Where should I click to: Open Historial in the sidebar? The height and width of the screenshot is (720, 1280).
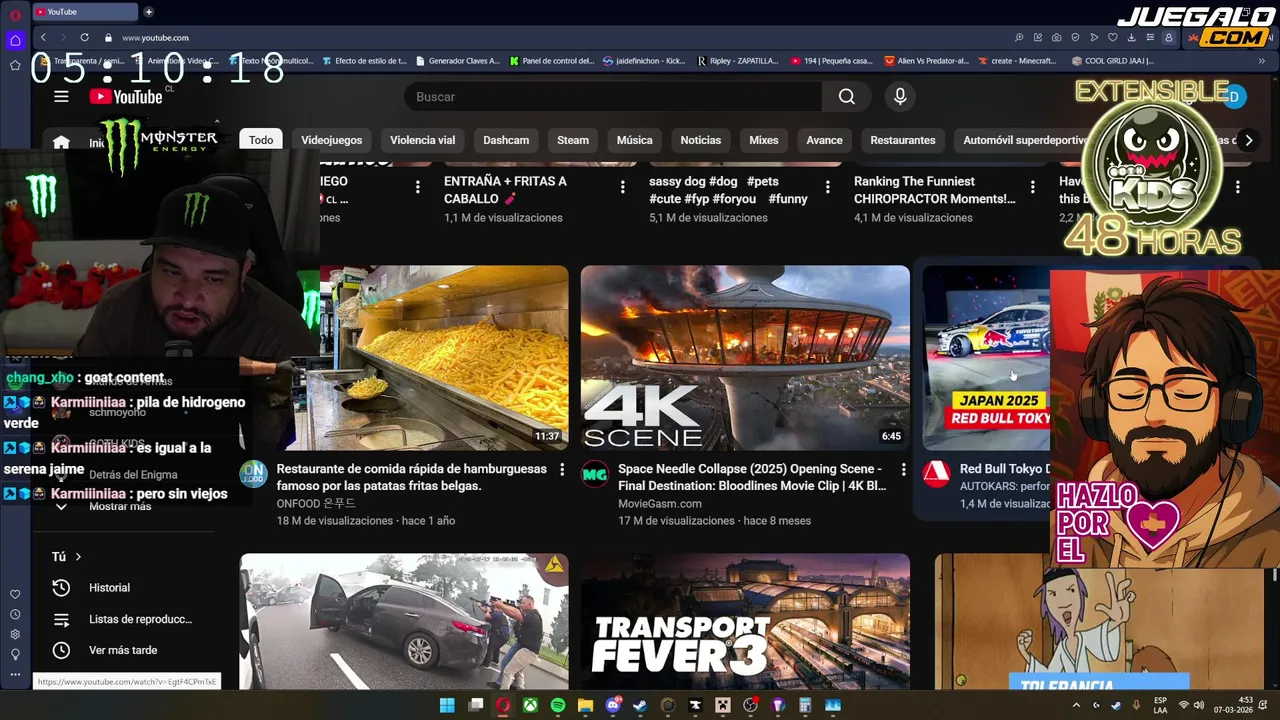click(109, 588)
